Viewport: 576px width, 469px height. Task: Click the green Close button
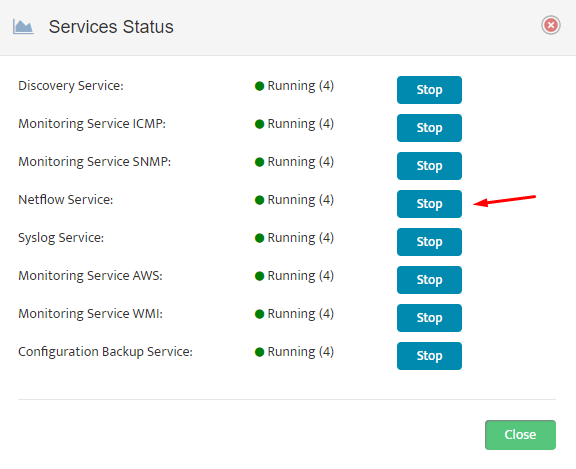(520, 435)
